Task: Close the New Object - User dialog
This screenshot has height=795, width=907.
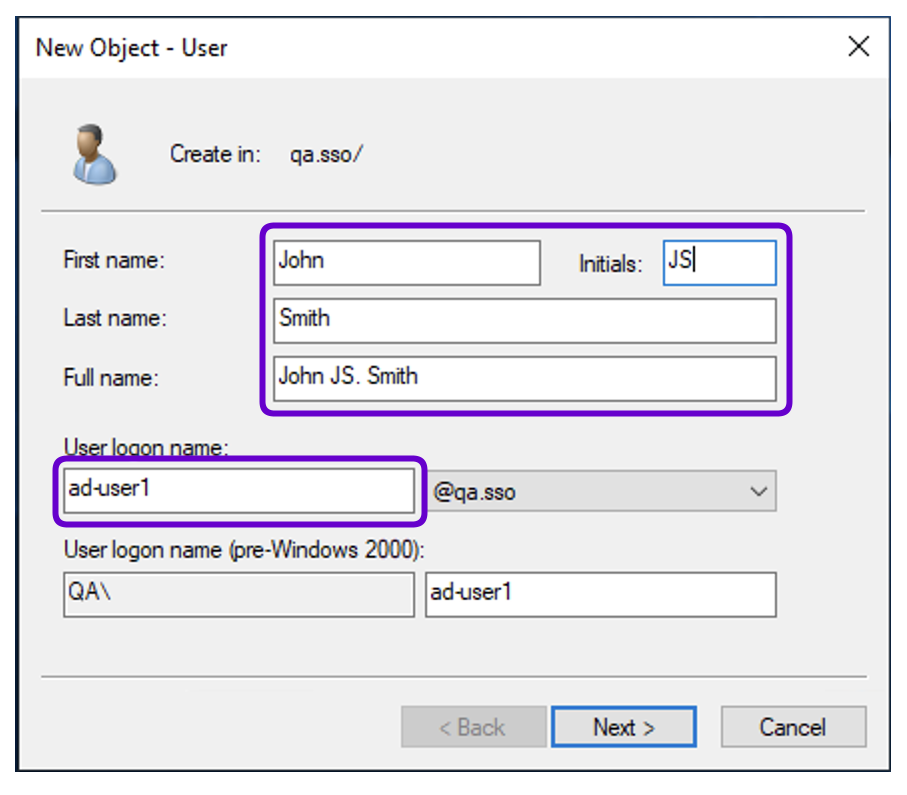Action: (x=858, y=47)
